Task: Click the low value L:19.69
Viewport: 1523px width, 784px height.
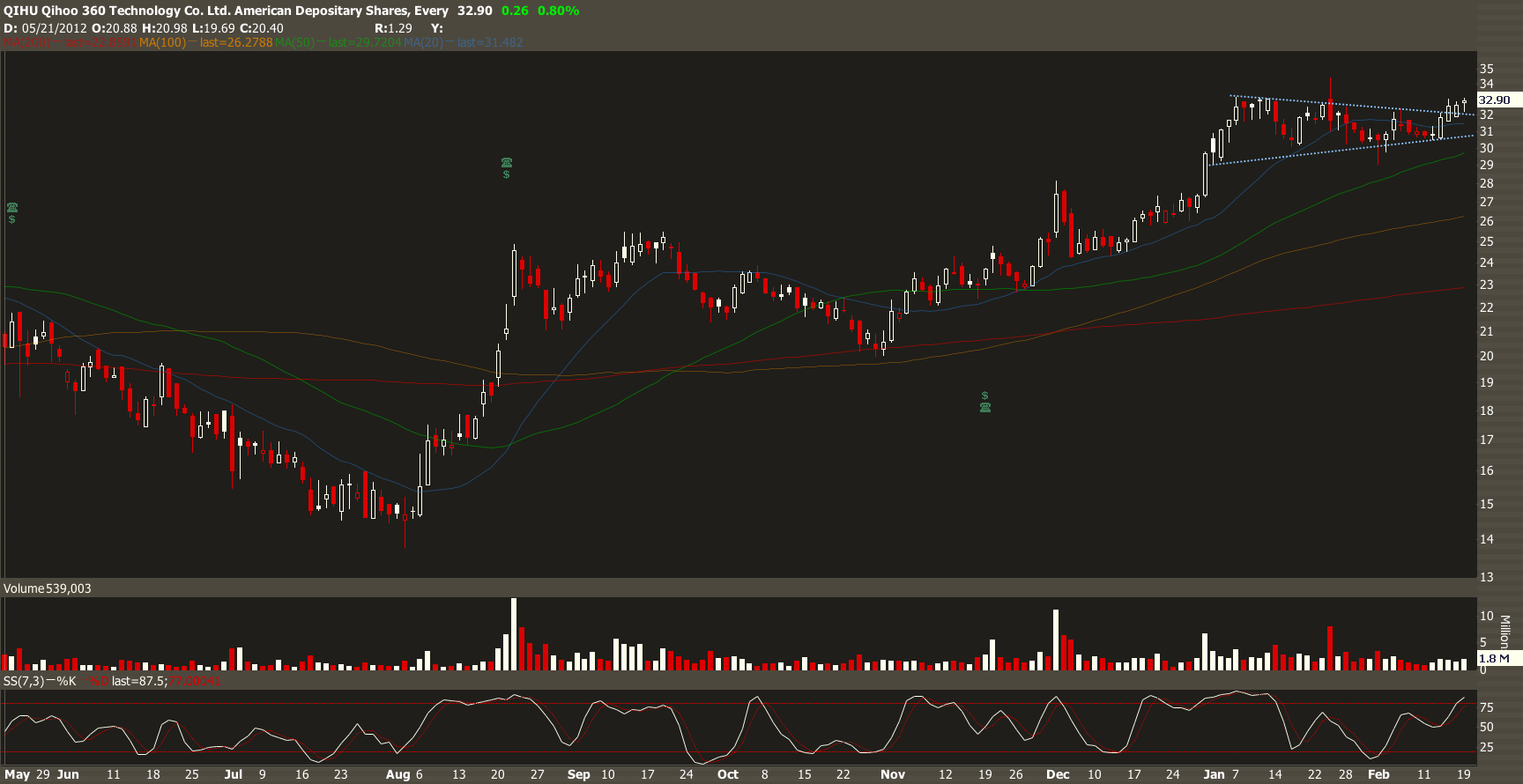Action: 214,28
